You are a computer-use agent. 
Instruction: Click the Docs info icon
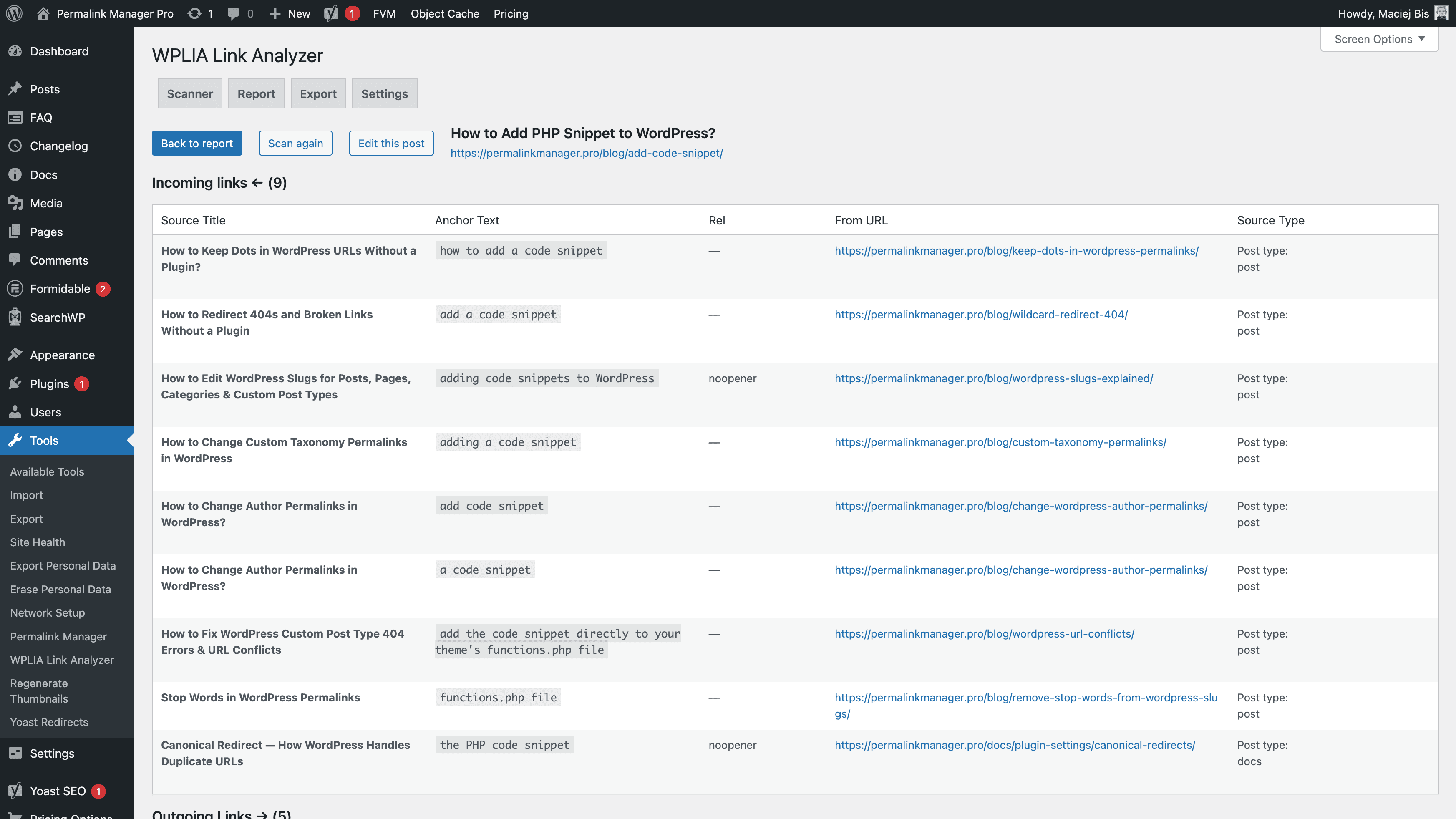(x=15, y=175)
